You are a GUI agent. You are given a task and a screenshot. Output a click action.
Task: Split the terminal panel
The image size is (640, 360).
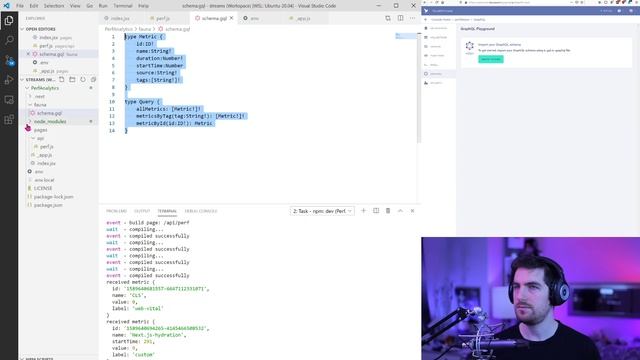click(x=376, y=211)
